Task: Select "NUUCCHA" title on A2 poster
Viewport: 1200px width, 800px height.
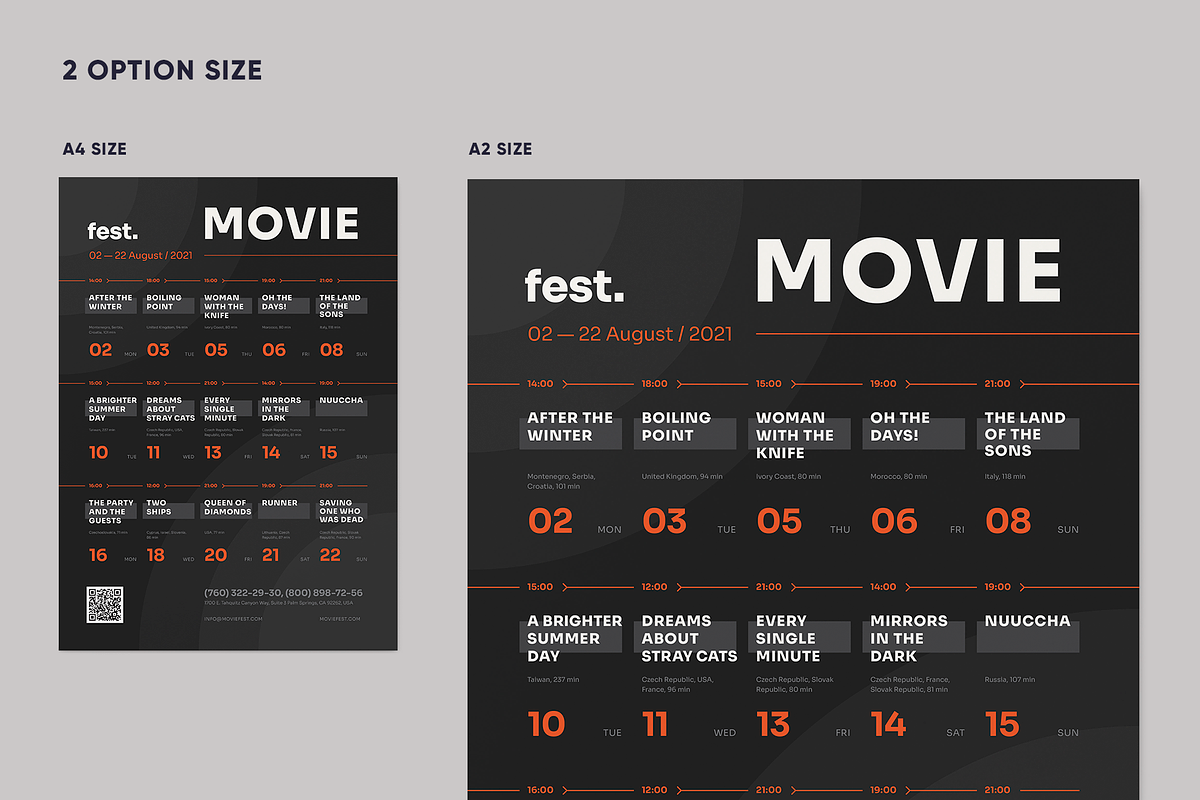Action: pyautogui.click(x=1027, y=621)
